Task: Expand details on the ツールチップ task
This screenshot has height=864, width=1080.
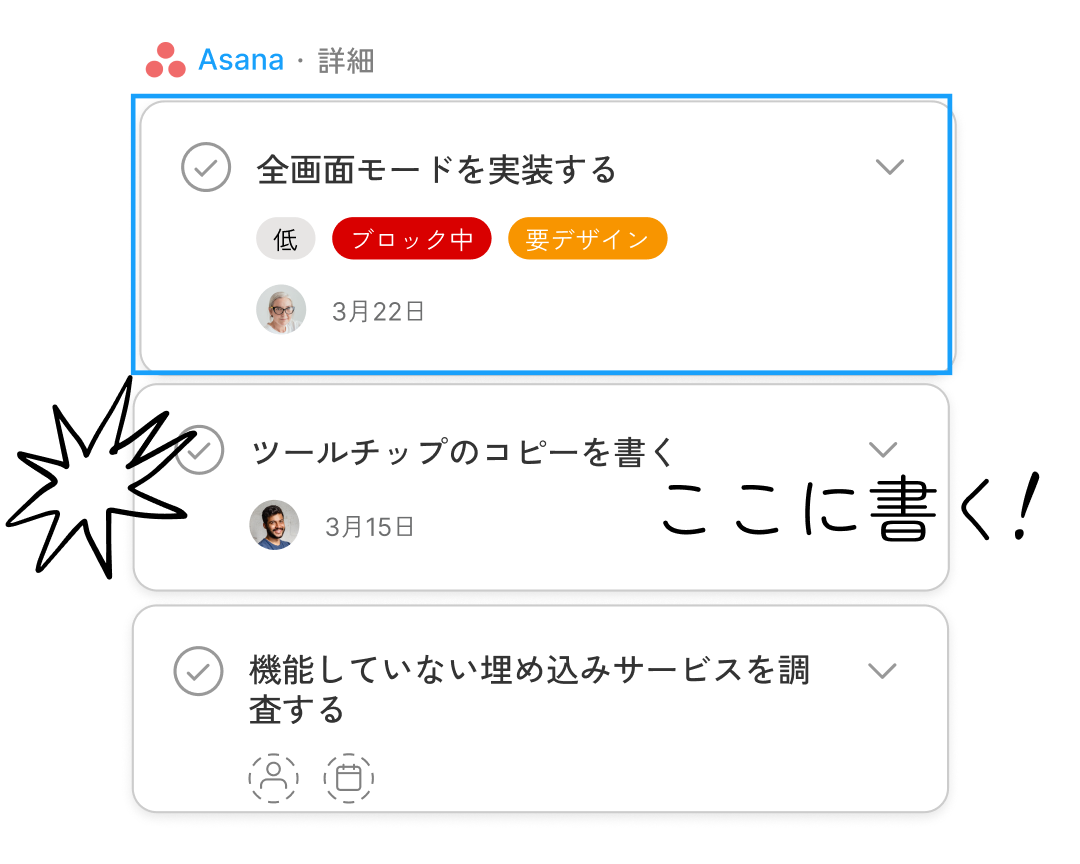Action: pyautogui.click(x=884, y=450)
